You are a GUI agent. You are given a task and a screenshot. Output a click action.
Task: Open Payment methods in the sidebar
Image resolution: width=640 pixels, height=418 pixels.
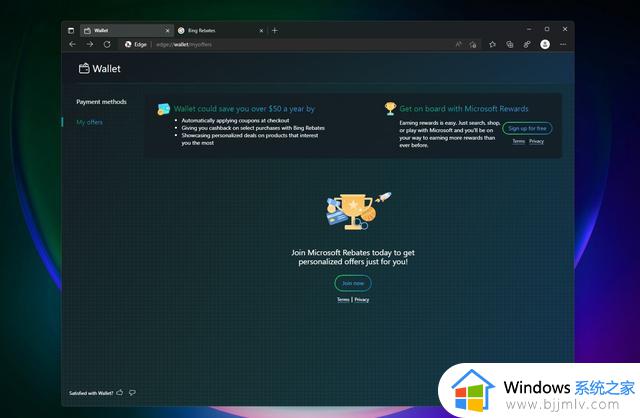(101, 102)
